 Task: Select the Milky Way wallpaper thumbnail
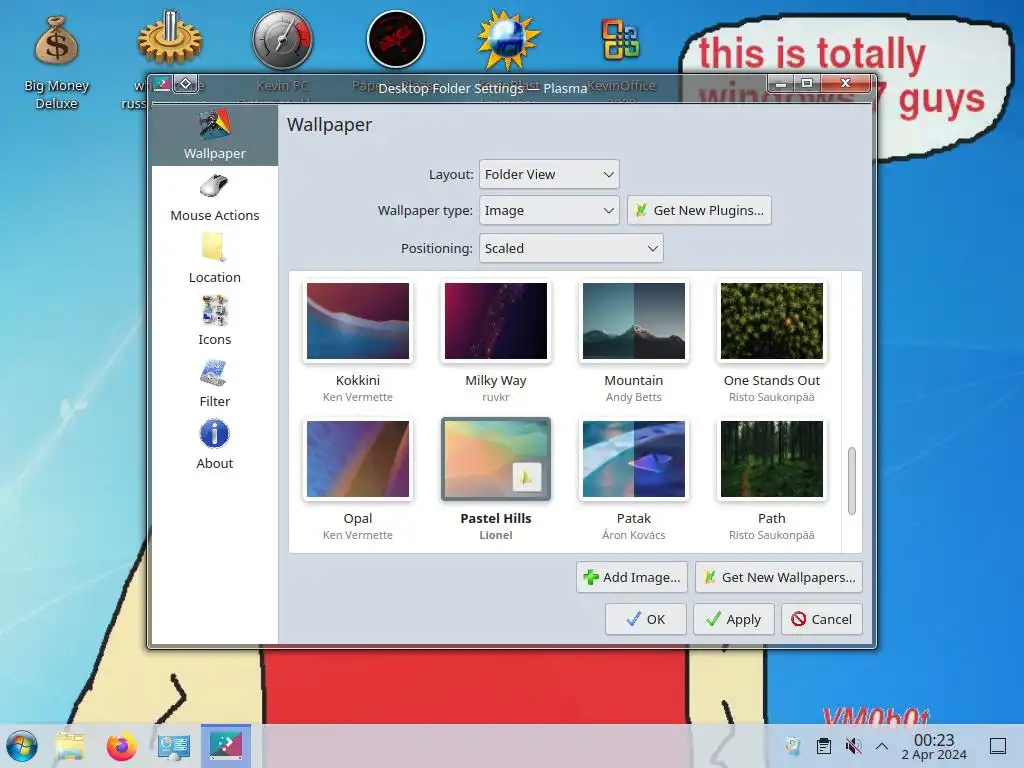pyautogui.click(x=496, y=321)
